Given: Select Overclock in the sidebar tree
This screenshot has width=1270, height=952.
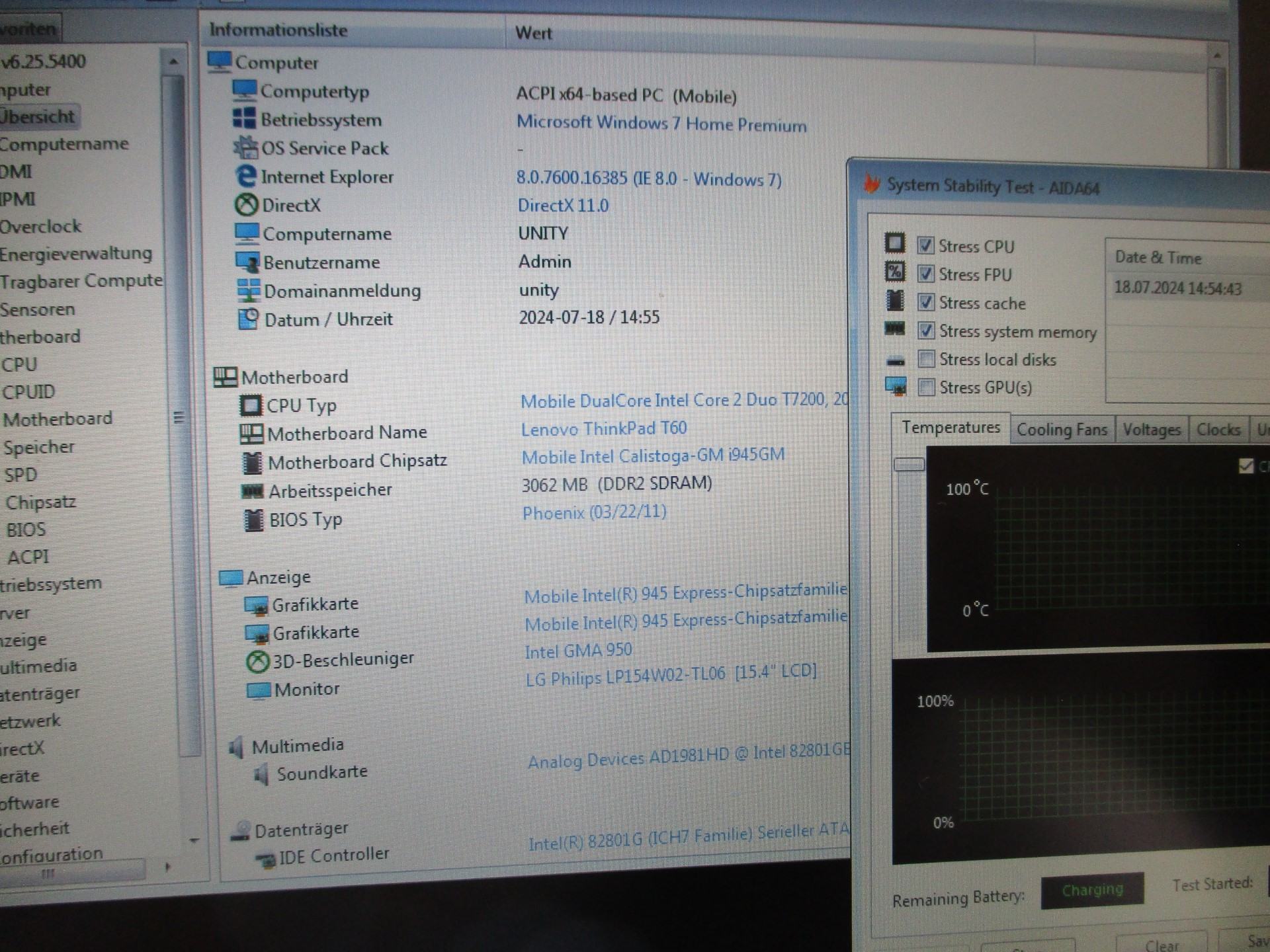Looking at the screenshot, I should [40, 227].
